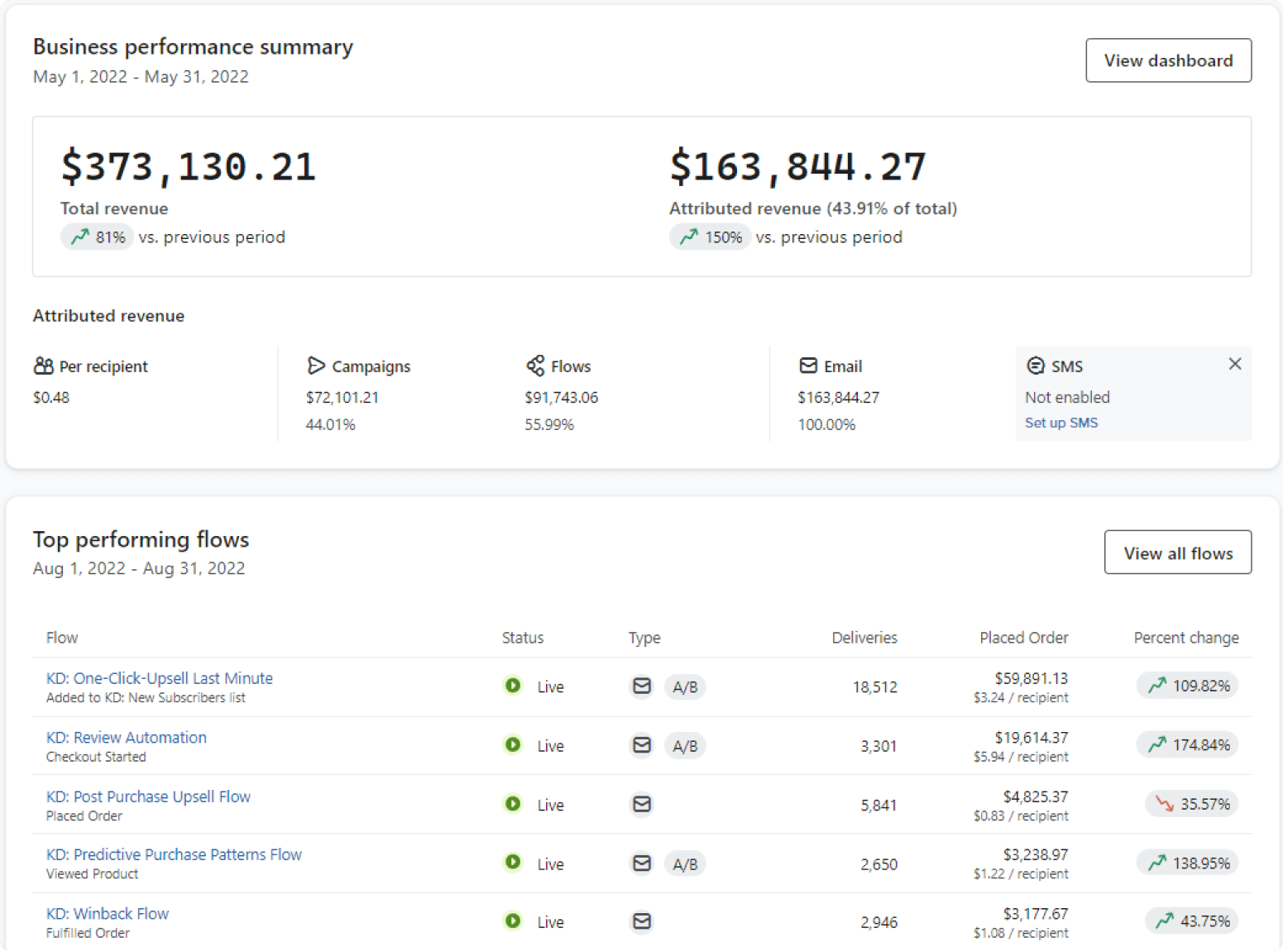Click the Flows branching icon

pyautogui.click(x=535, y=366)
